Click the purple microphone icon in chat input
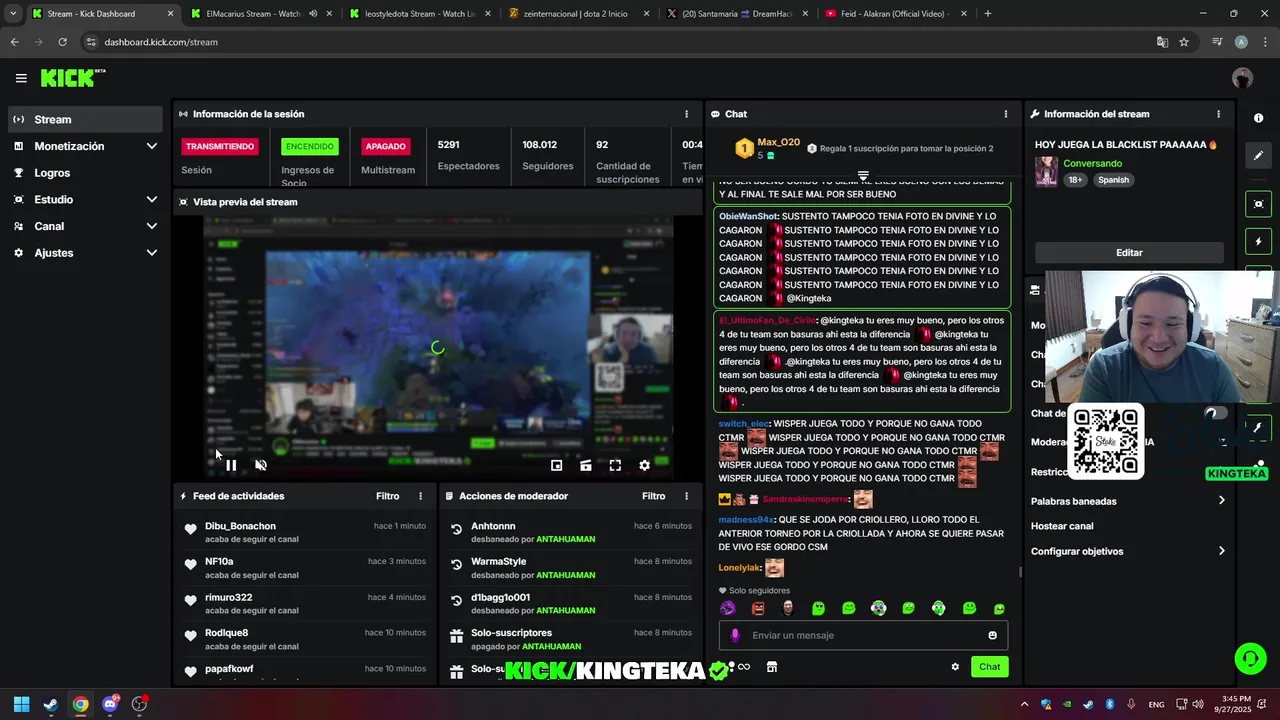The height and width of the screenshot is (720, 1280). (735, 635)
